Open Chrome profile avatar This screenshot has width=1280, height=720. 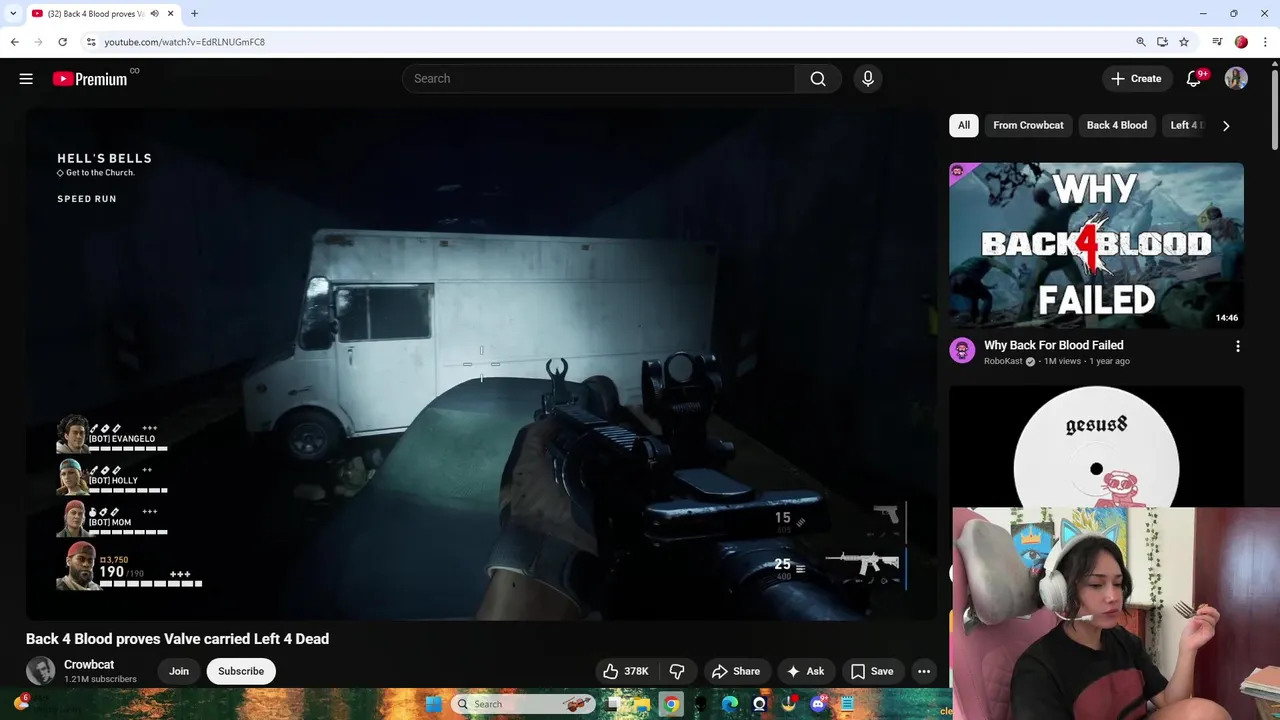[1241, 42]
